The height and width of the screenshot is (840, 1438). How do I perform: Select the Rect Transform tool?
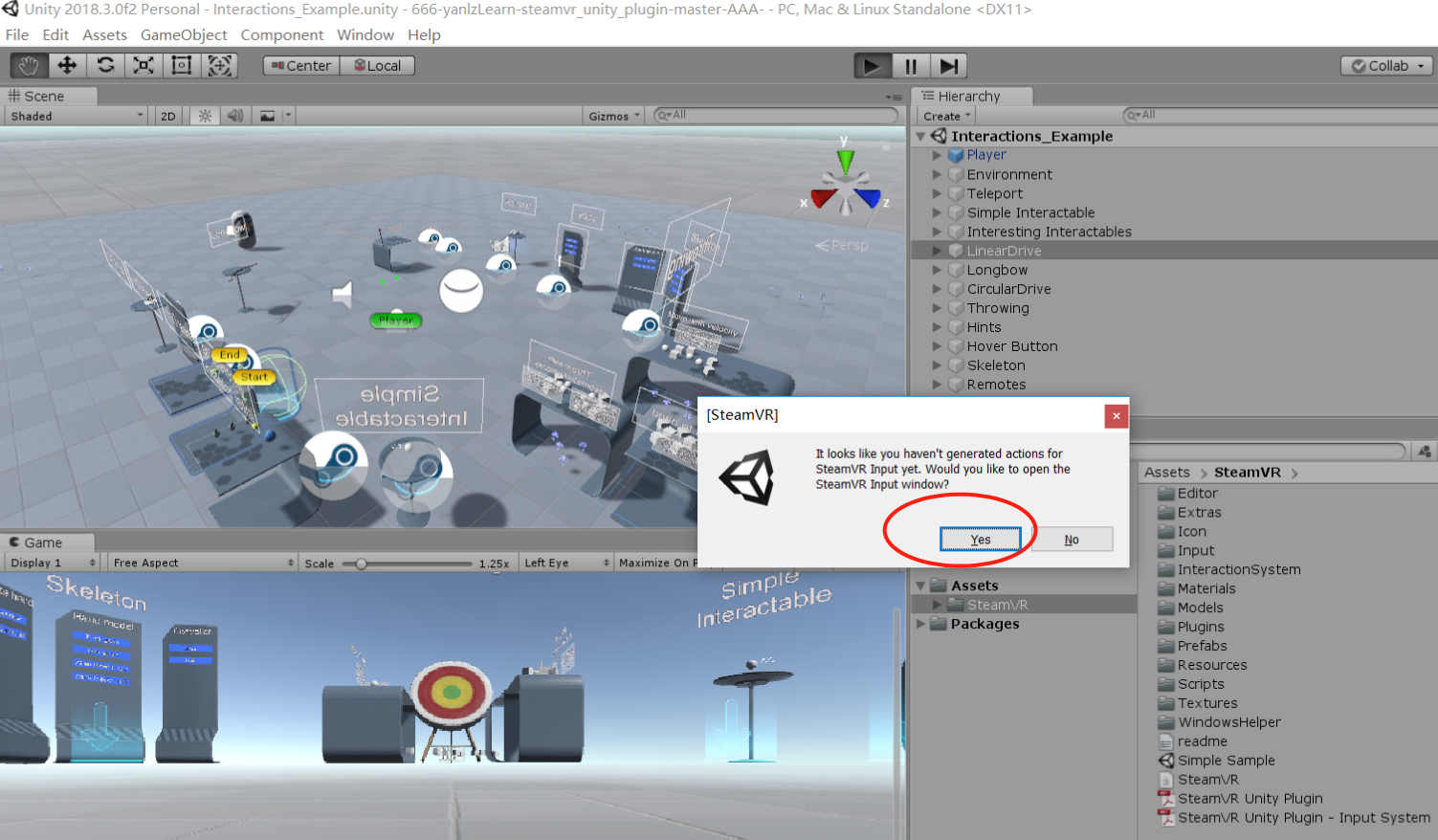[182, 65]
